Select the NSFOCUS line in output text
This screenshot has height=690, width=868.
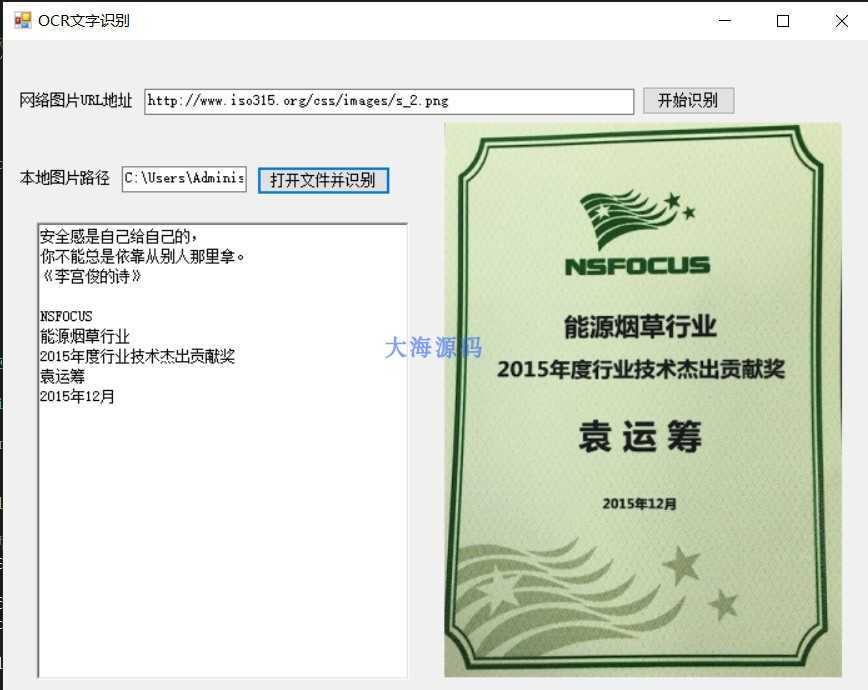(66, 316)
